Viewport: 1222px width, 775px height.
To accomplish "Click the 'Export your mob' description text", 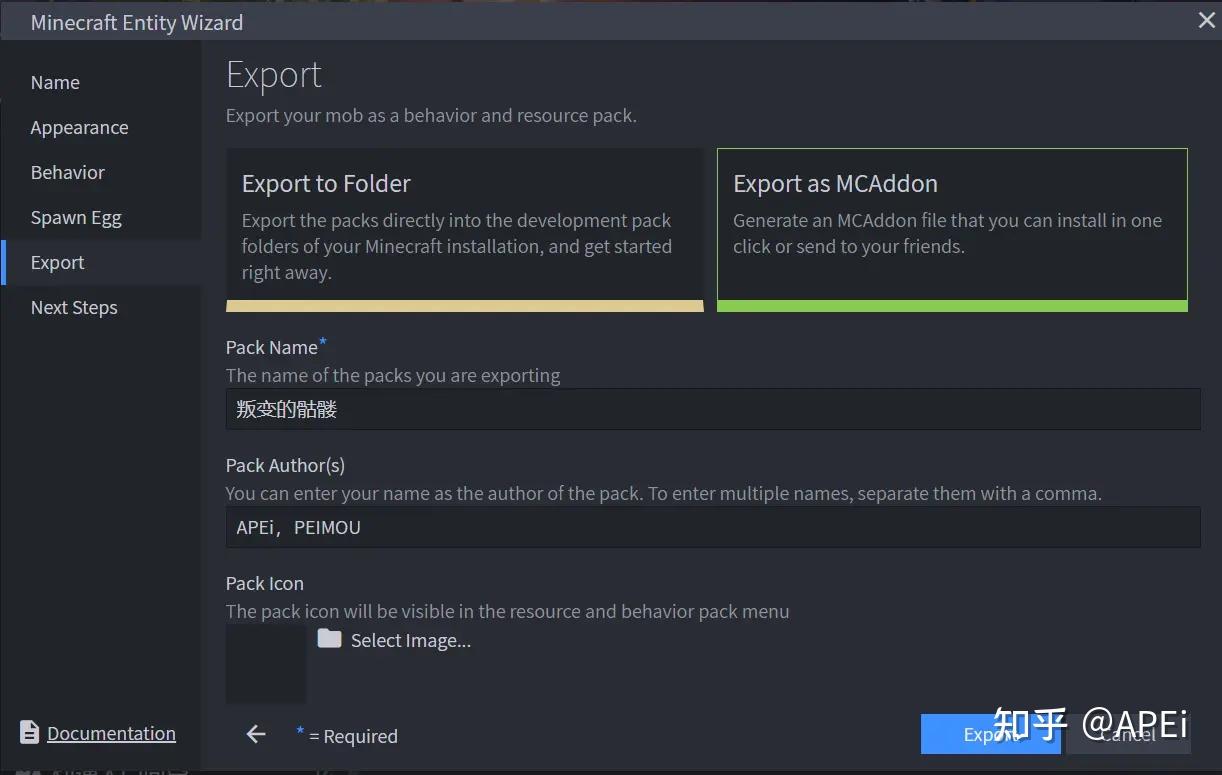I will (431, 116).
